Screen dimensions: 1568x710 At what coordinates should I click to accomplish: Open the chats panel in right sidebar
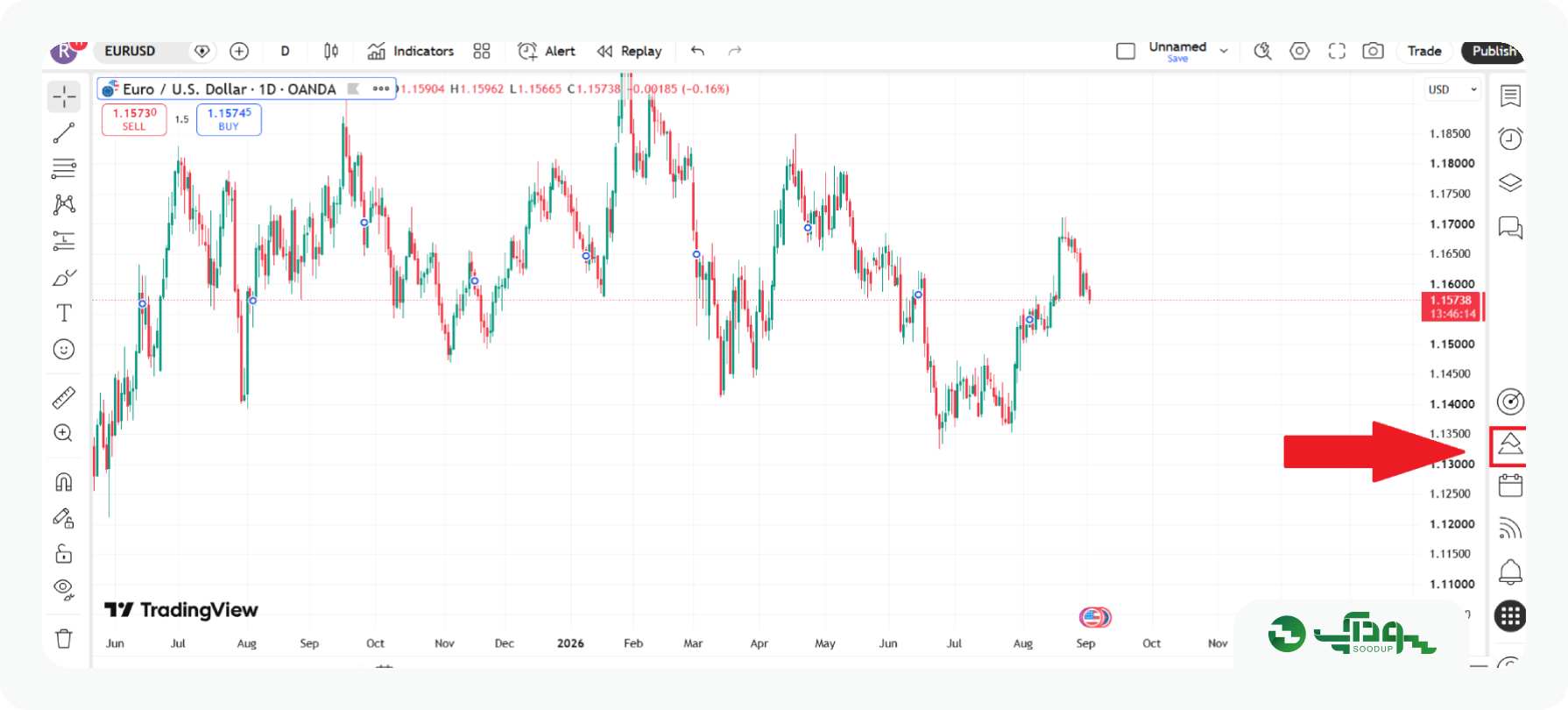pos(1510,228)
